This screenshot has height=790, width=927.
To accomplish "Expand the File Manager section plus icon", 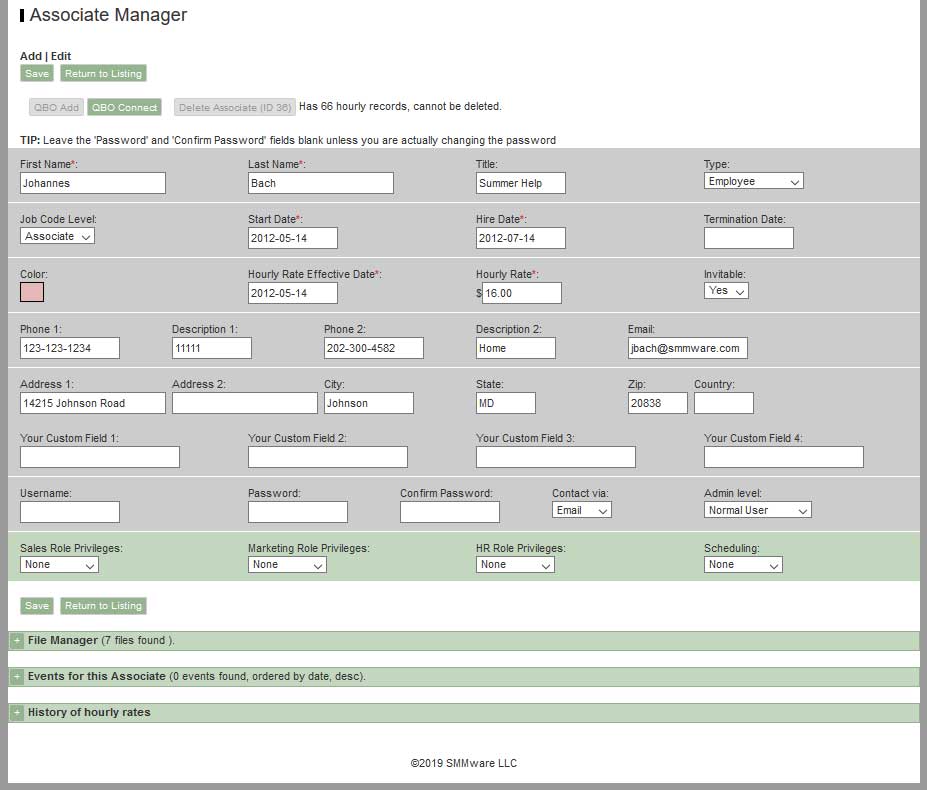I will click(17, 640).
